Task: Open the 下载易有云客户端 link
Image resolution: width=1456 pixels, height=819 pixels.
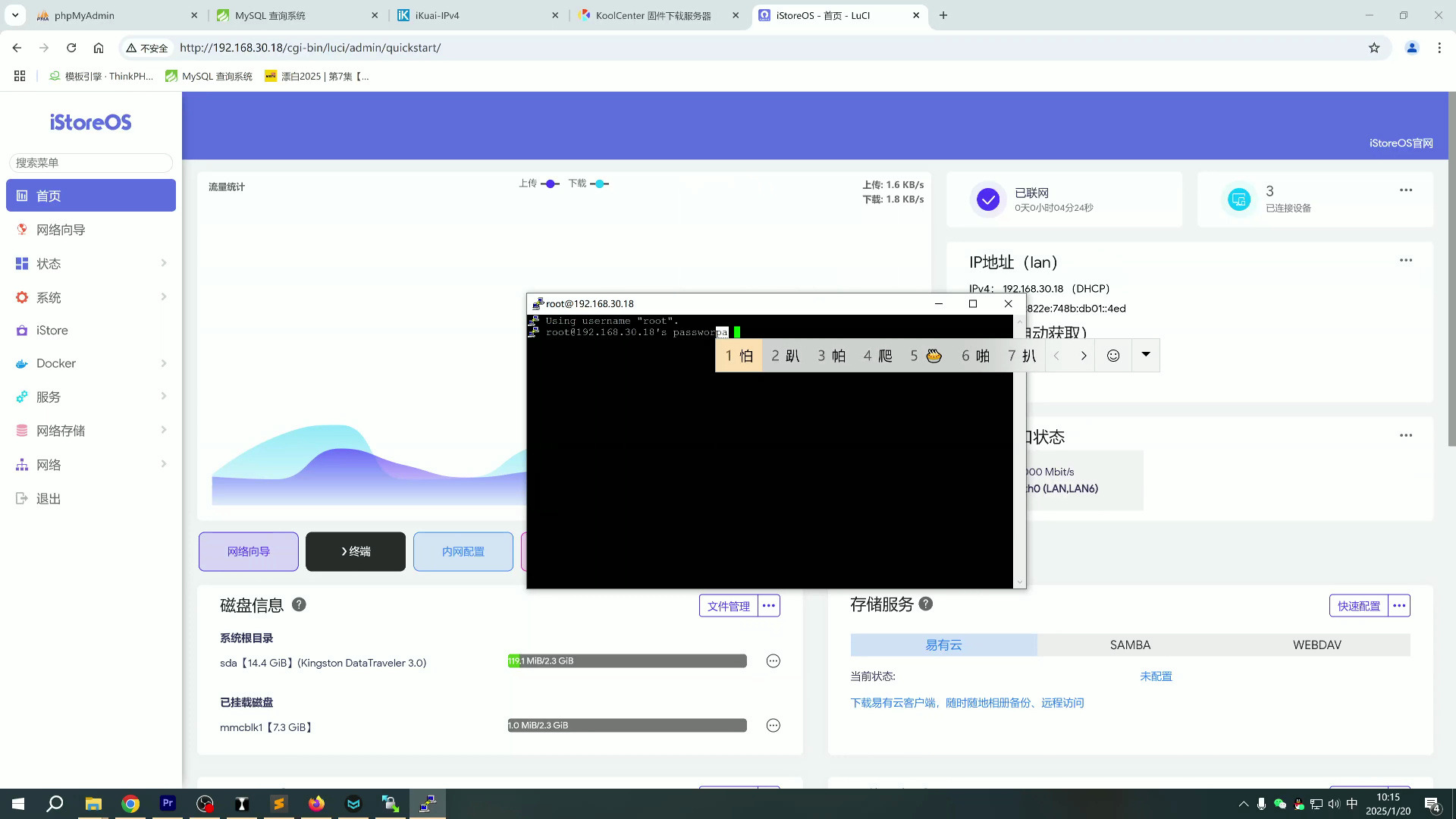Action: [x=967, y=703]
